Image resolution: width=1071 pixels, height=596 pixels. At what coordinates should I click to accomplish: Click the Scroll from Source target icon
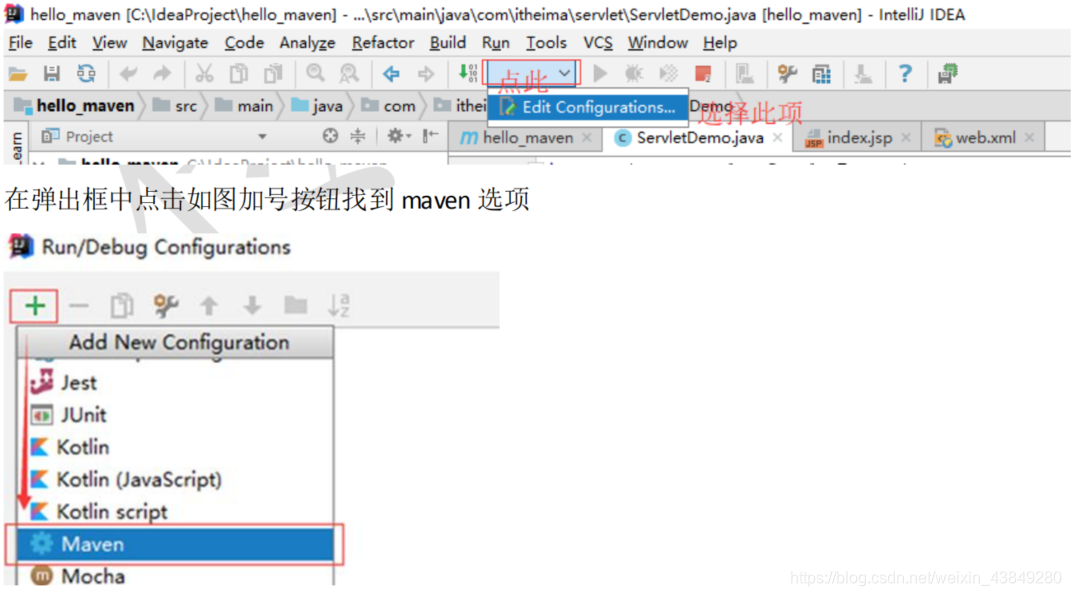click(330, 137)
